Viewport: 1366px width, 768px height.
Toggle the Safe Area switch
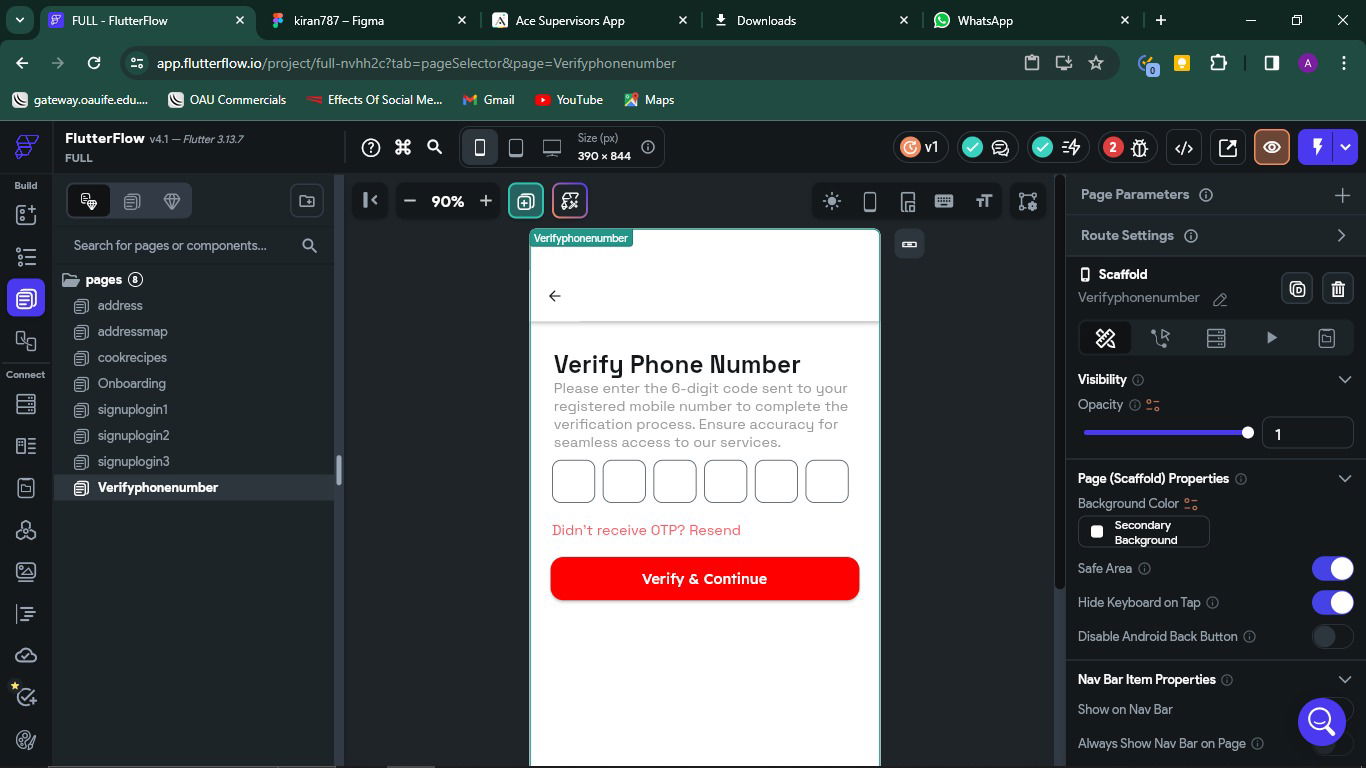1332,568
